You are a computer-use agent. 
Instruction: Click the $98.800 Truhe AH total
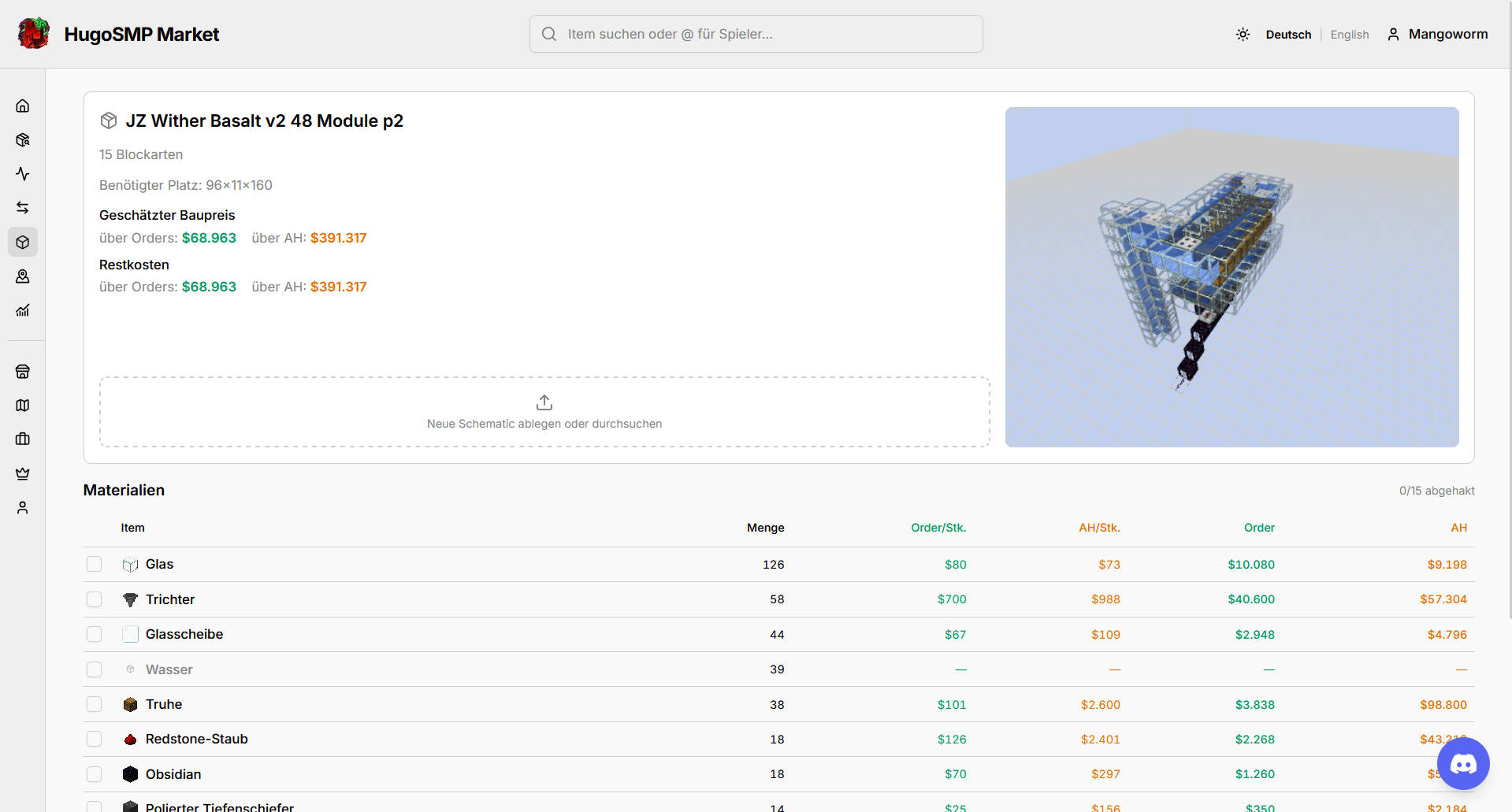tap(1443, 705)
